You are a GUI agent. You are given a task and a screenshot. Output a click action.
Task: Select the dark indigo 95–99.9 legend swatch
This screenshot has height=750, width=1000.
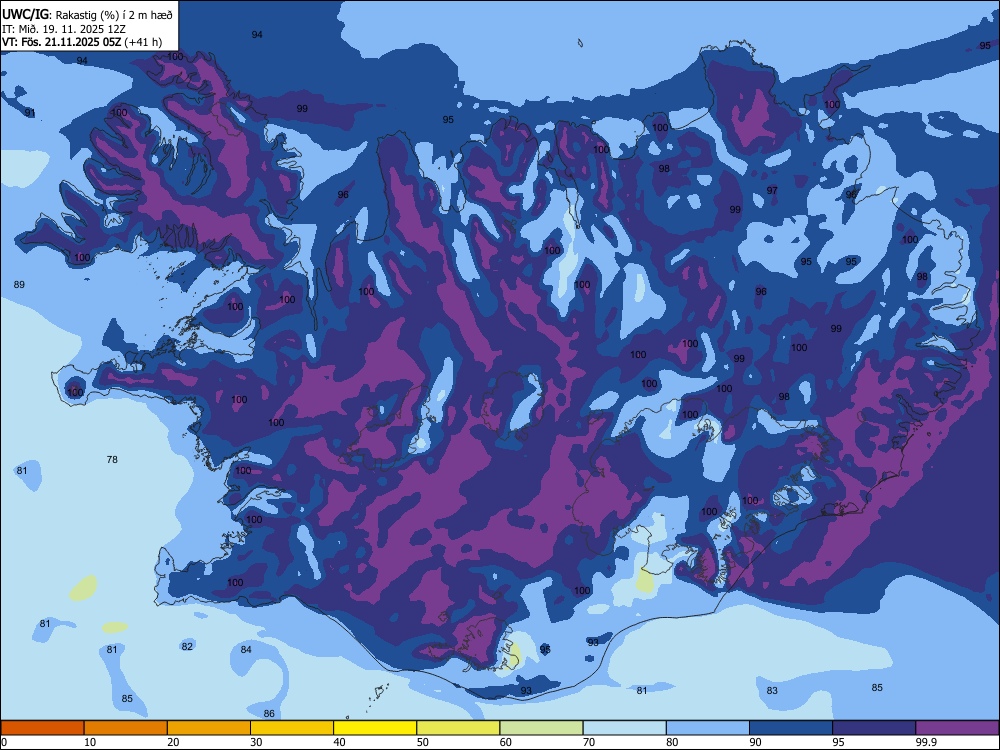874,728
